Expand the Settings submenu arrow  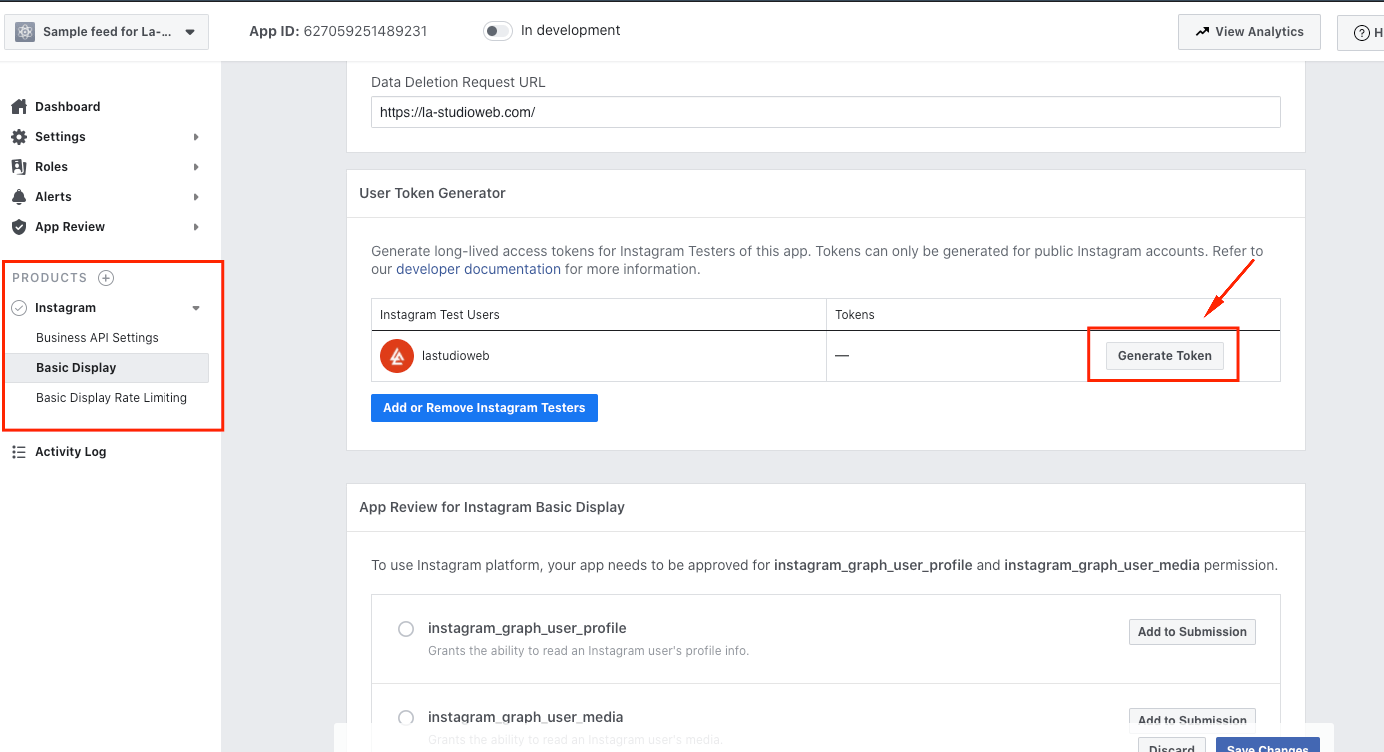[196, 137]
